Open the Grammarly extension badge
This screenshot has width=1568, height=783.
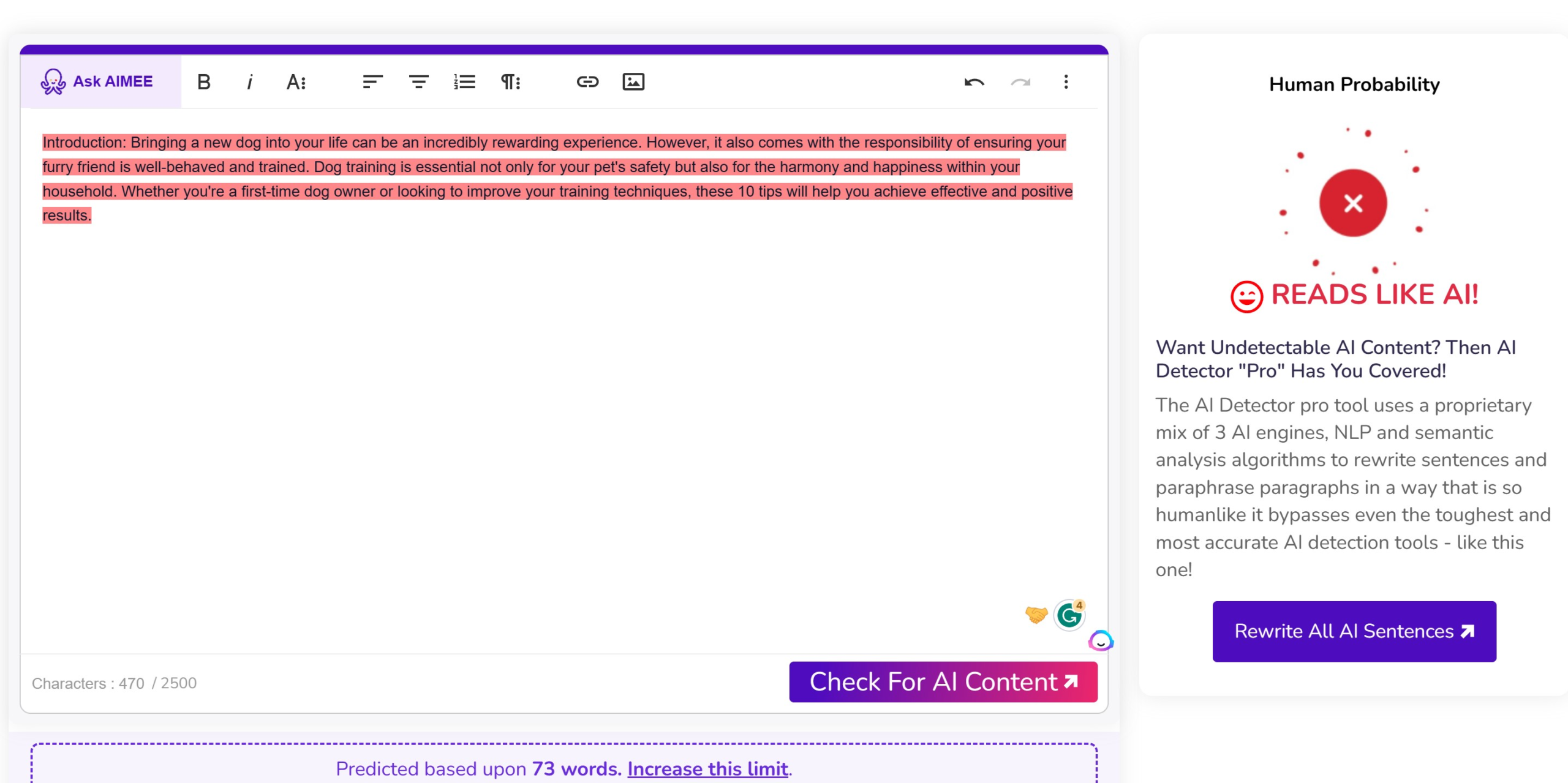tap(1069, 615)
